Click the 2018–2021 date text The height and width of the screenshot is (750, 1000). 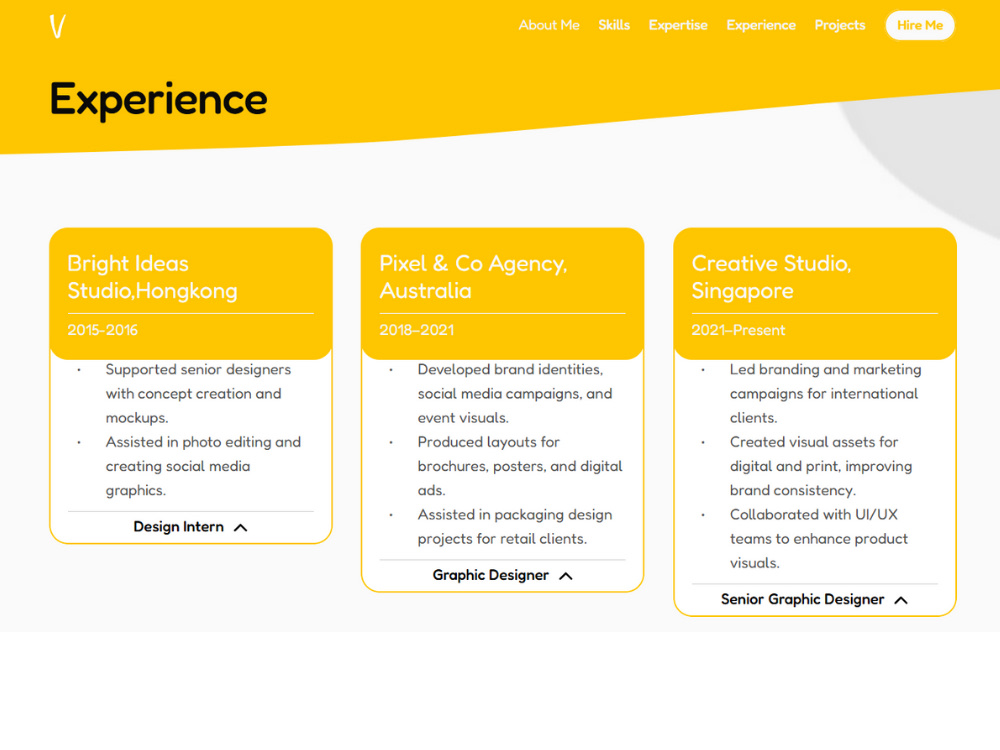click(x=416, y=330)
